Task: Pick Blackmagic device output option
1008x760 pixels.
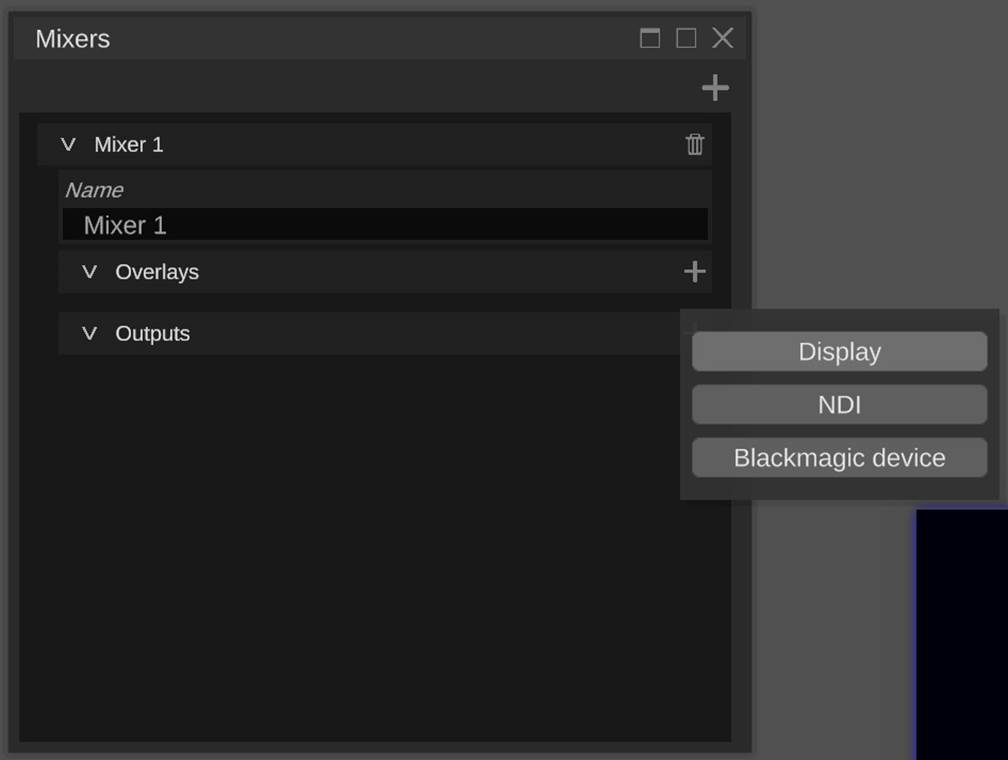Action: point(839,458)
